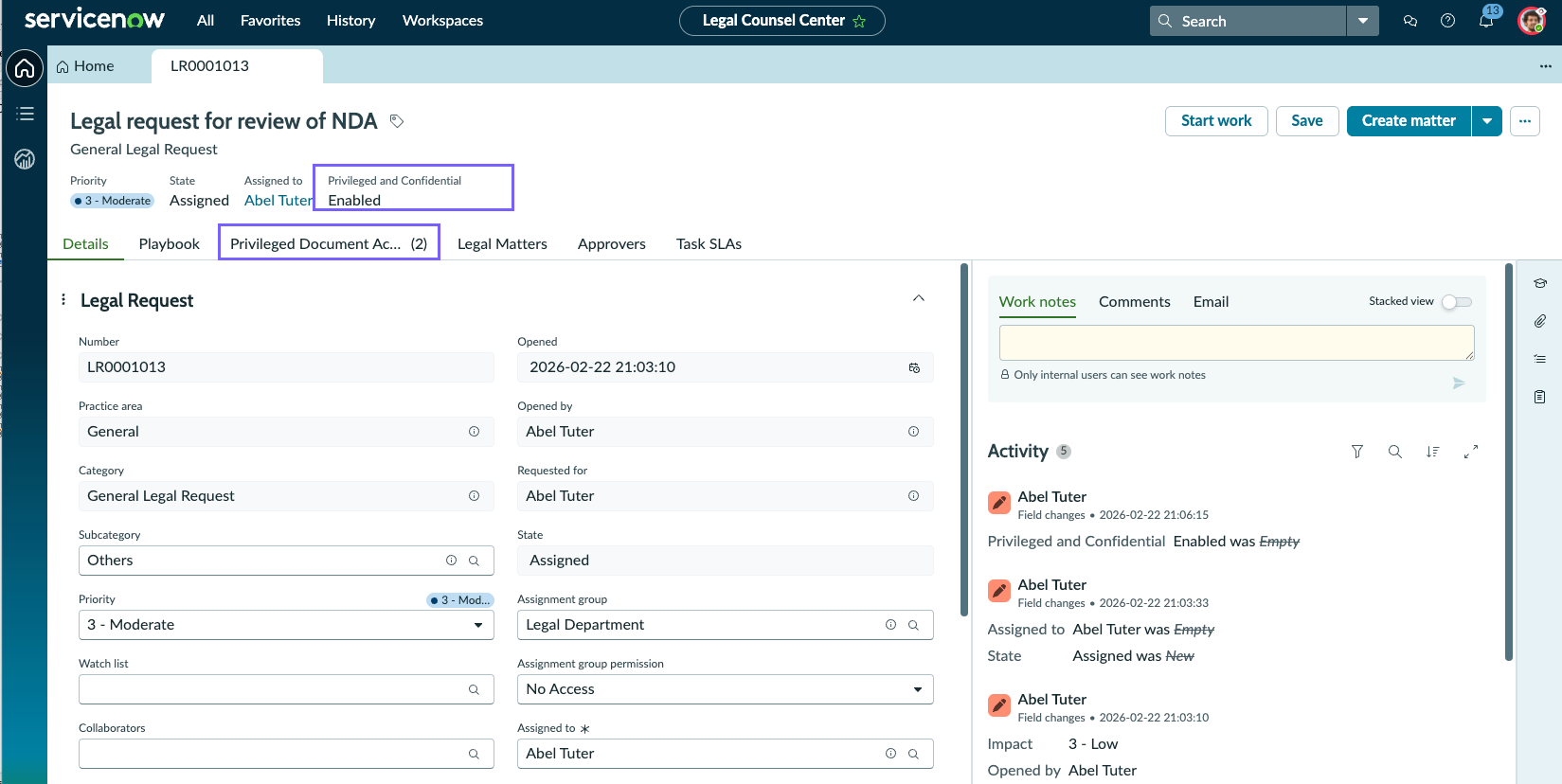Open the help question mark icon
1562x784 pixels.
coord(1447,21)
